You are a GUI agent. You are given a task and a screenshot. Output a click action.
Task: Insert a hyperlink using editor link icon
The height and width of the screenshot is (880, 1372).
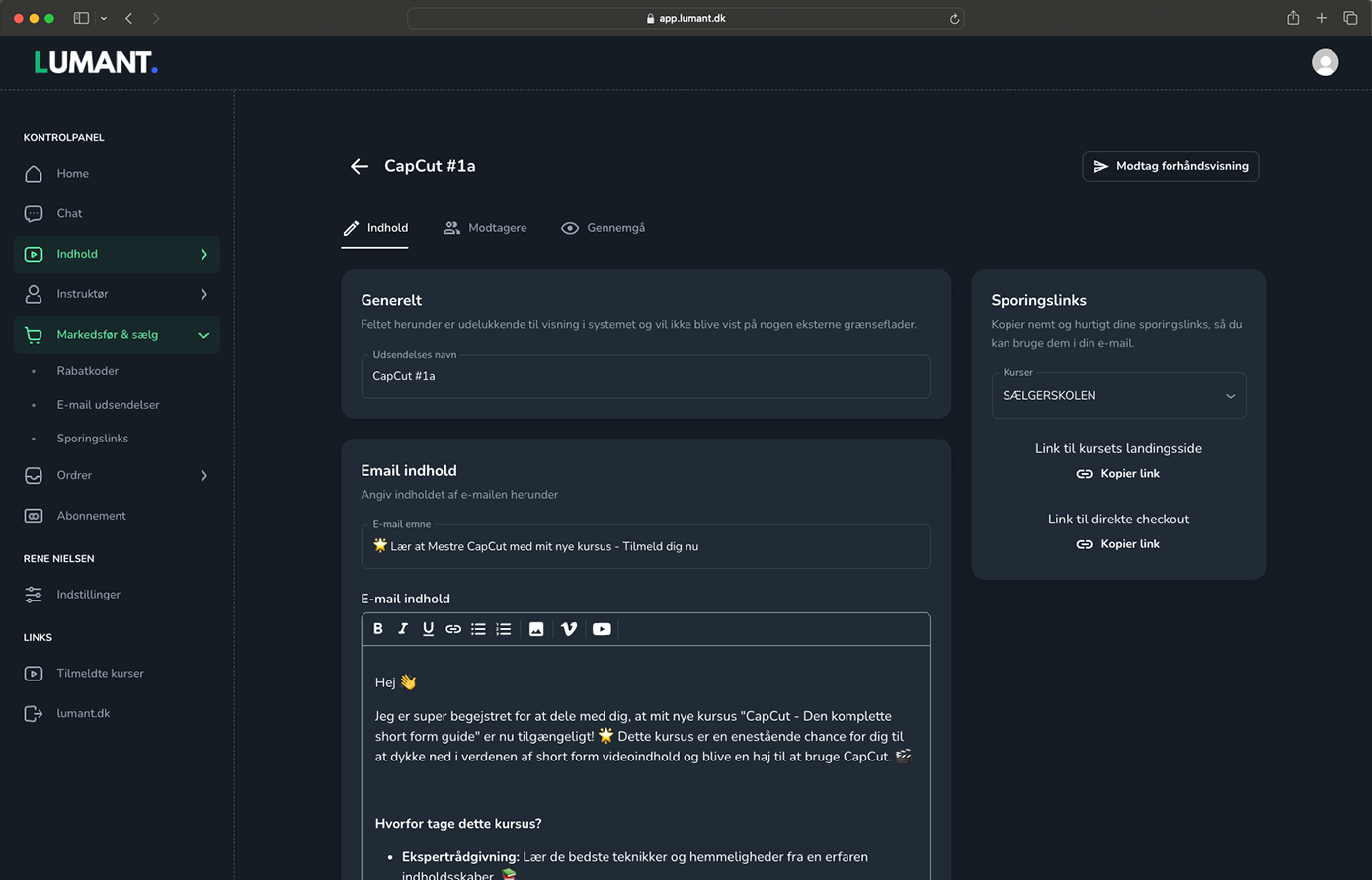453,629
